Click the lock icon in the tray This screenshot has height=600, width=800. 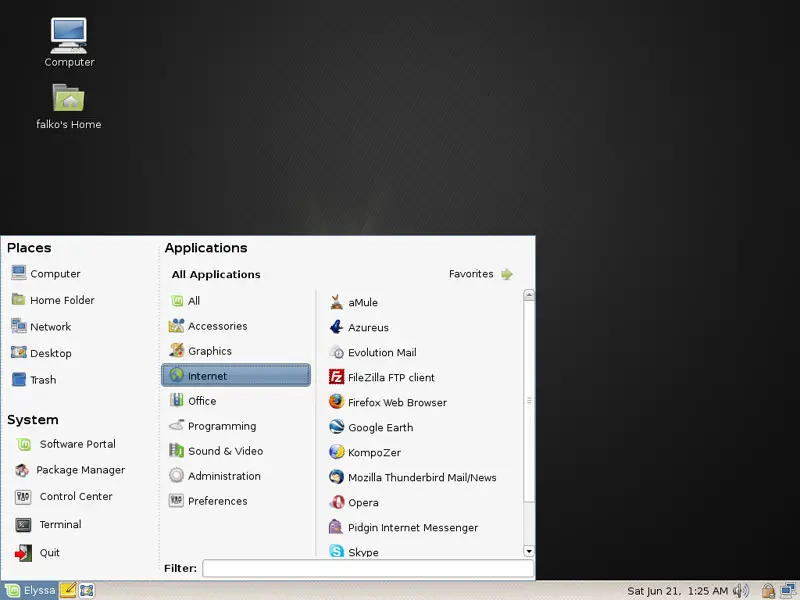768,591
